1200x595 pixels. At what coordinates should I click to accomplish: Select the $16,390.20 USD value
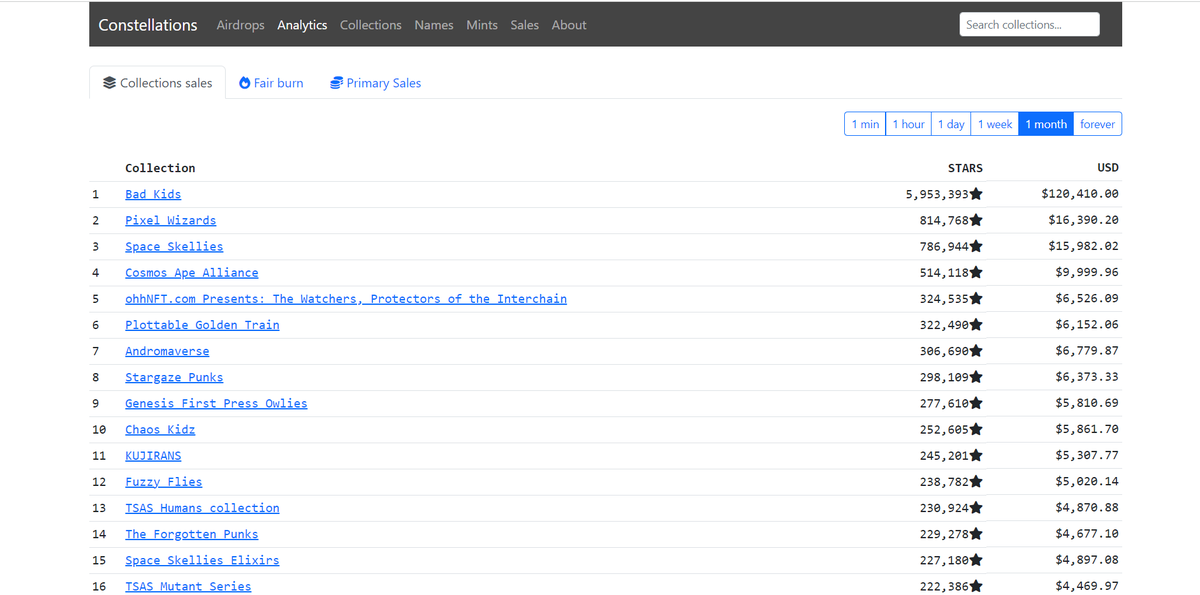click(1084, 220)
